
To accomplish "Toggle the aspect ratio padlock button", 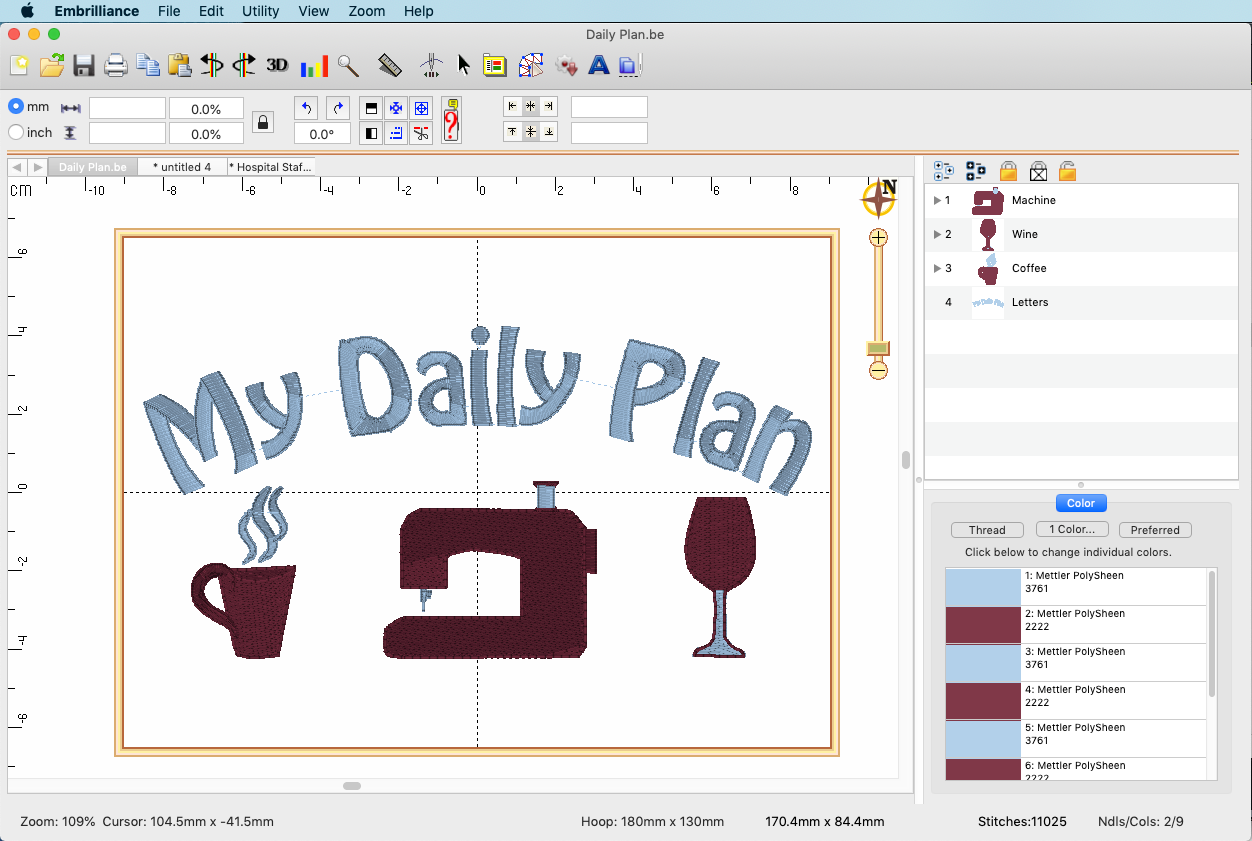I will [262, 122].
